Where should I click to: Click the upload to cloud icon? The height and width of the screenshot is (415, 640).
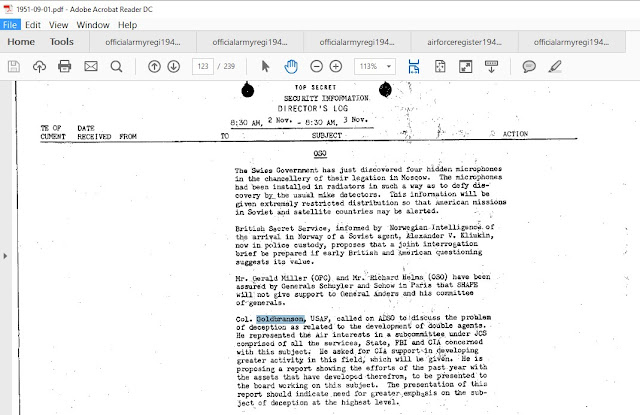coord(39,66)
